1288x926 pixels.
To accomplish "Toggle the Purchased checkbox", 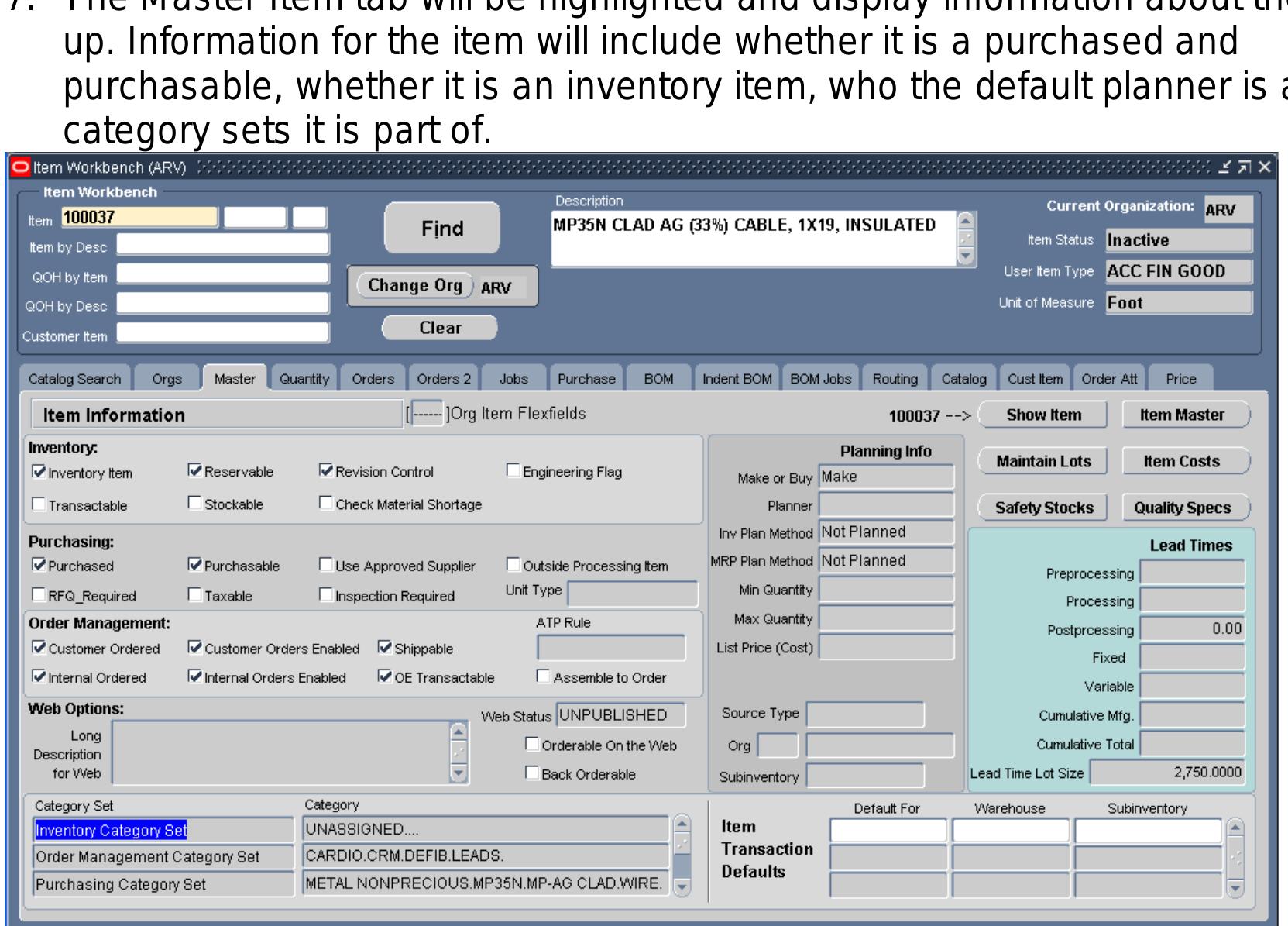I will pos(39,564).
